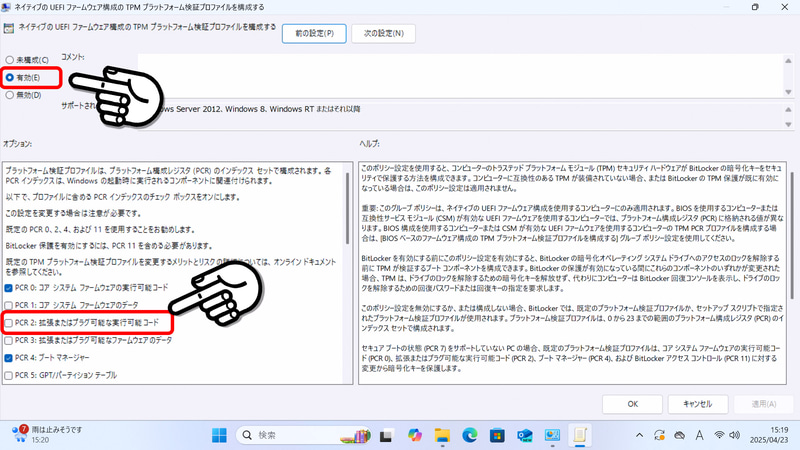Open the picture app icon on the taskbar
800x450 pixels.
pyautogui.click(x=552, y=435)
